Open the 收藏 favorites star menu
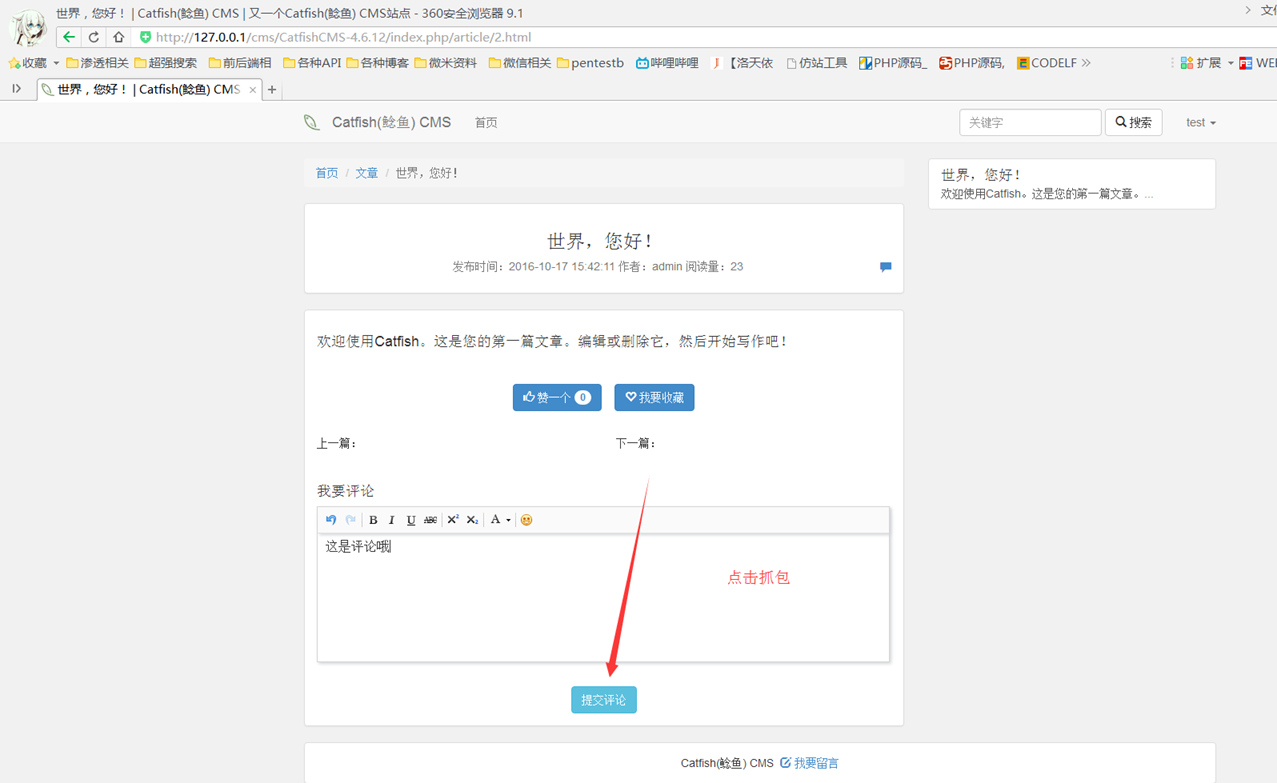 point(27,63)
